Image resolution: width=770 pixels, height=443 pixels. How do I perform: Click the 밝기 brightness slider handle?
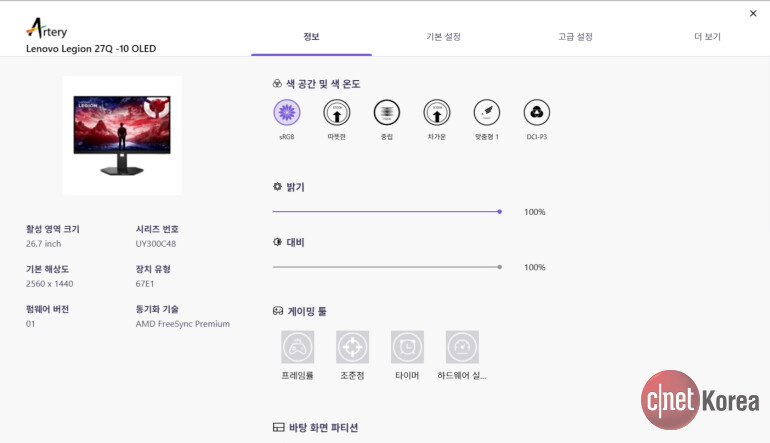(x=499, y=212)
